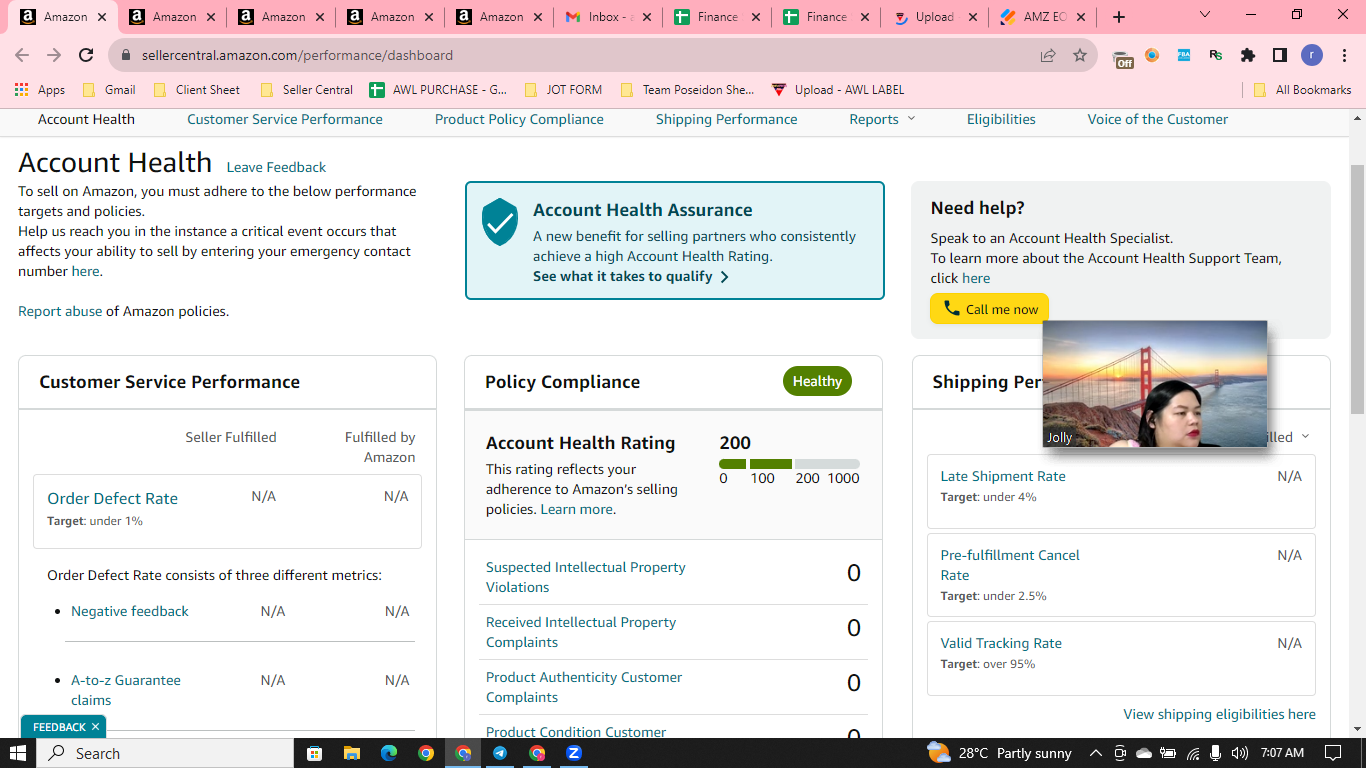Open File Explorer from the taskbar
Screen dimensions: 1366x768
click(351, 753)
